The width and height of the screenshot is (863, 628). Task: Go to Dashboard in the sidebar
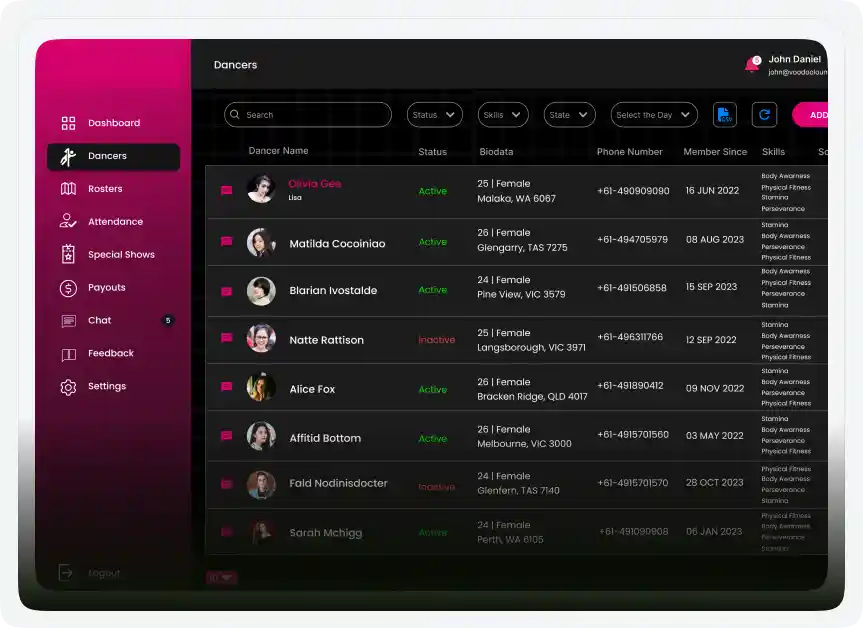click(113, 123)
